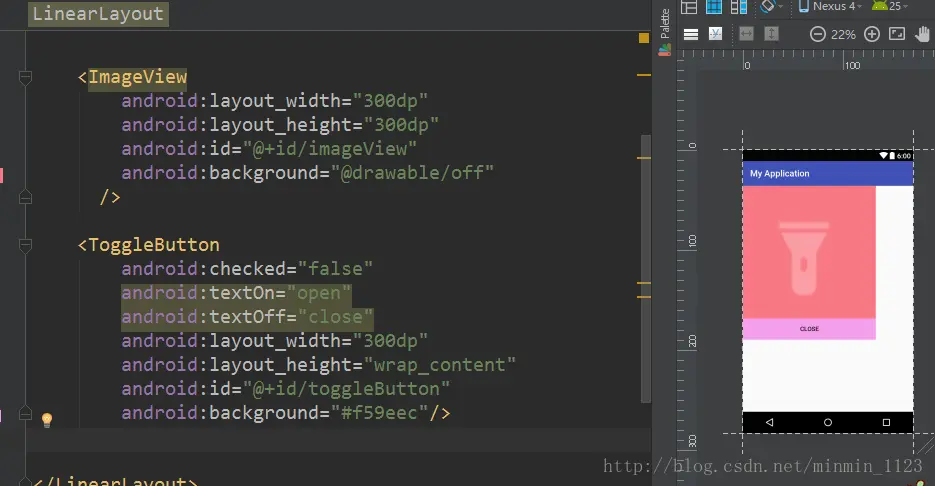Click the theme color palette icon below Palette

[665, 51]
